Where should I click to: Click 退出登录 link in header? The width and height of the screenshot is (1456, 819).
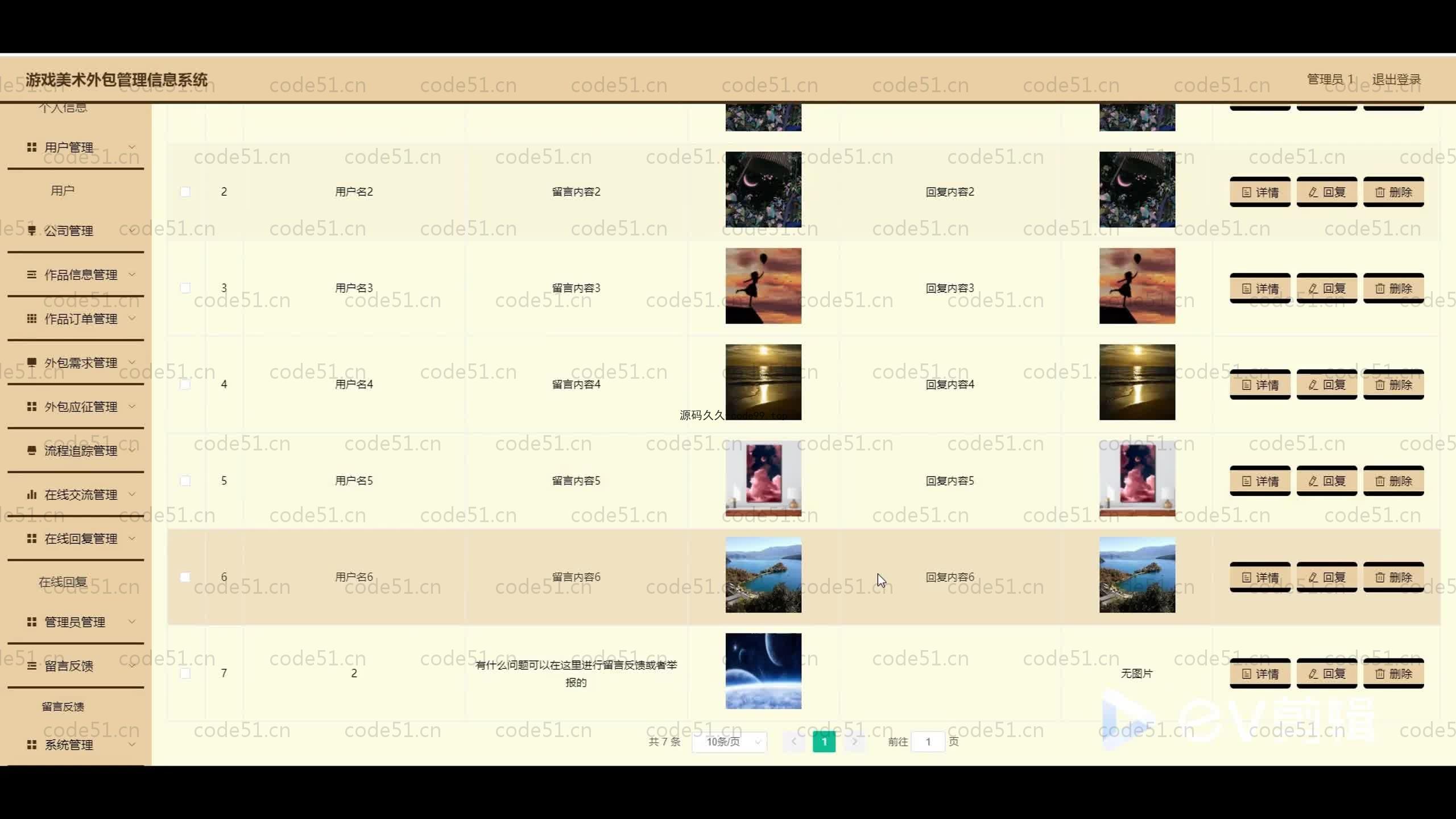(x=1396, y=80)
